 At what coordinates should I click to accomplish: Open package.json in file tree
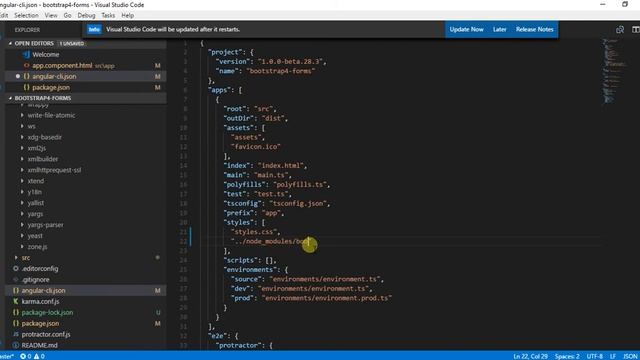[x=40, y=324]
